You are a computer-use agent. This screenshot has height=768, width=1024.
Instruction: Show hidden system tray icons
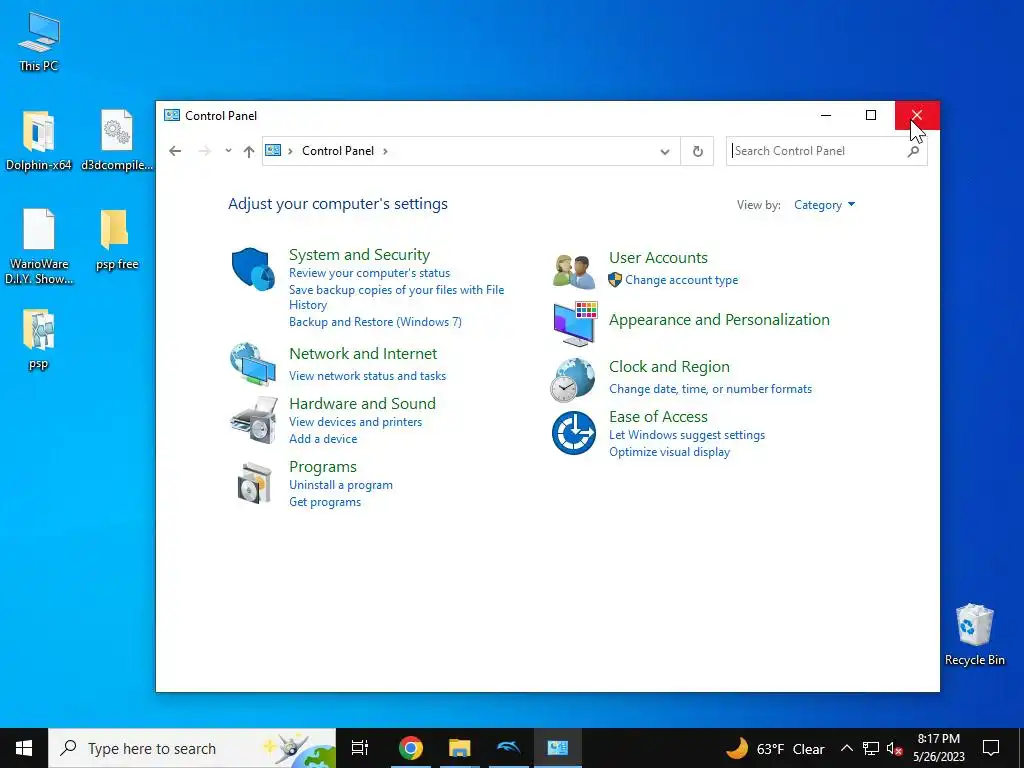846,748
